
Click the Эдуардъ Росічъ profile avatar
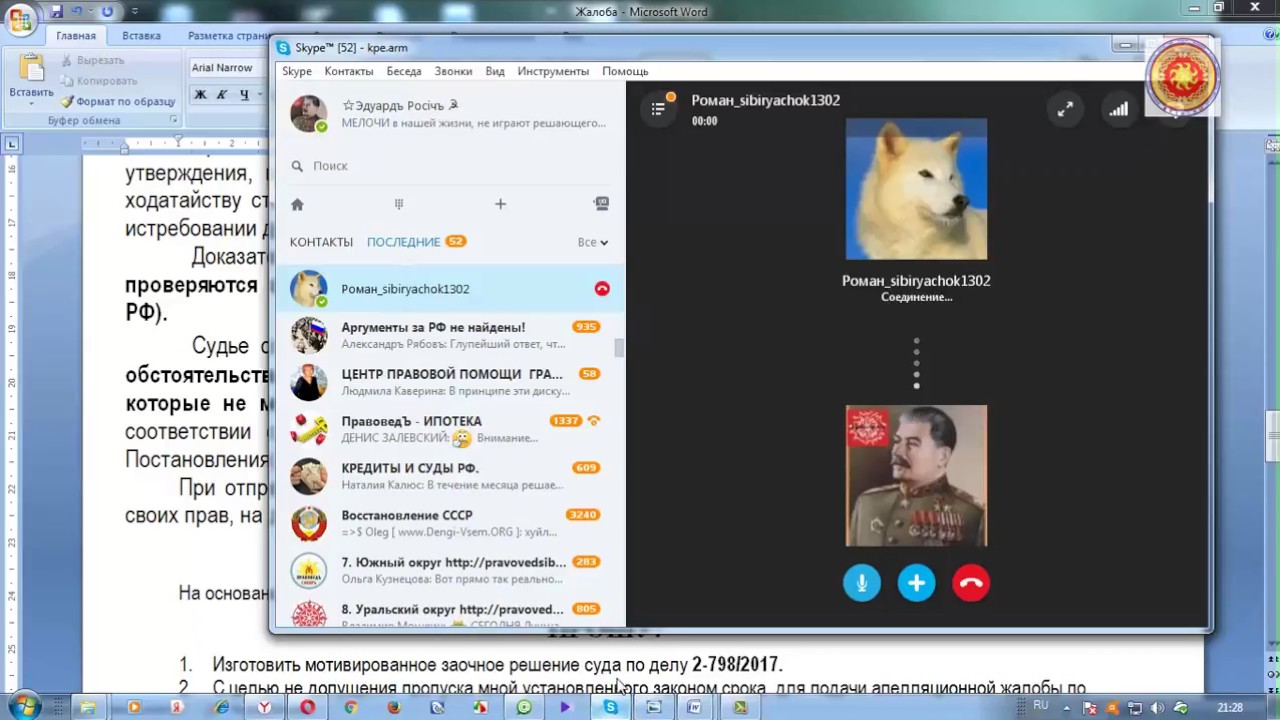308,114
